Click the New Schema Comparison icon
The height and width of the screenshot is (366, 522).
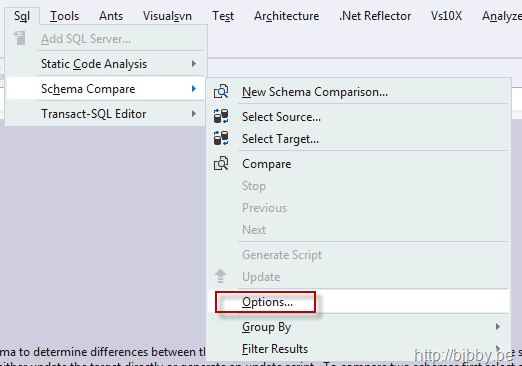(221, 91)
